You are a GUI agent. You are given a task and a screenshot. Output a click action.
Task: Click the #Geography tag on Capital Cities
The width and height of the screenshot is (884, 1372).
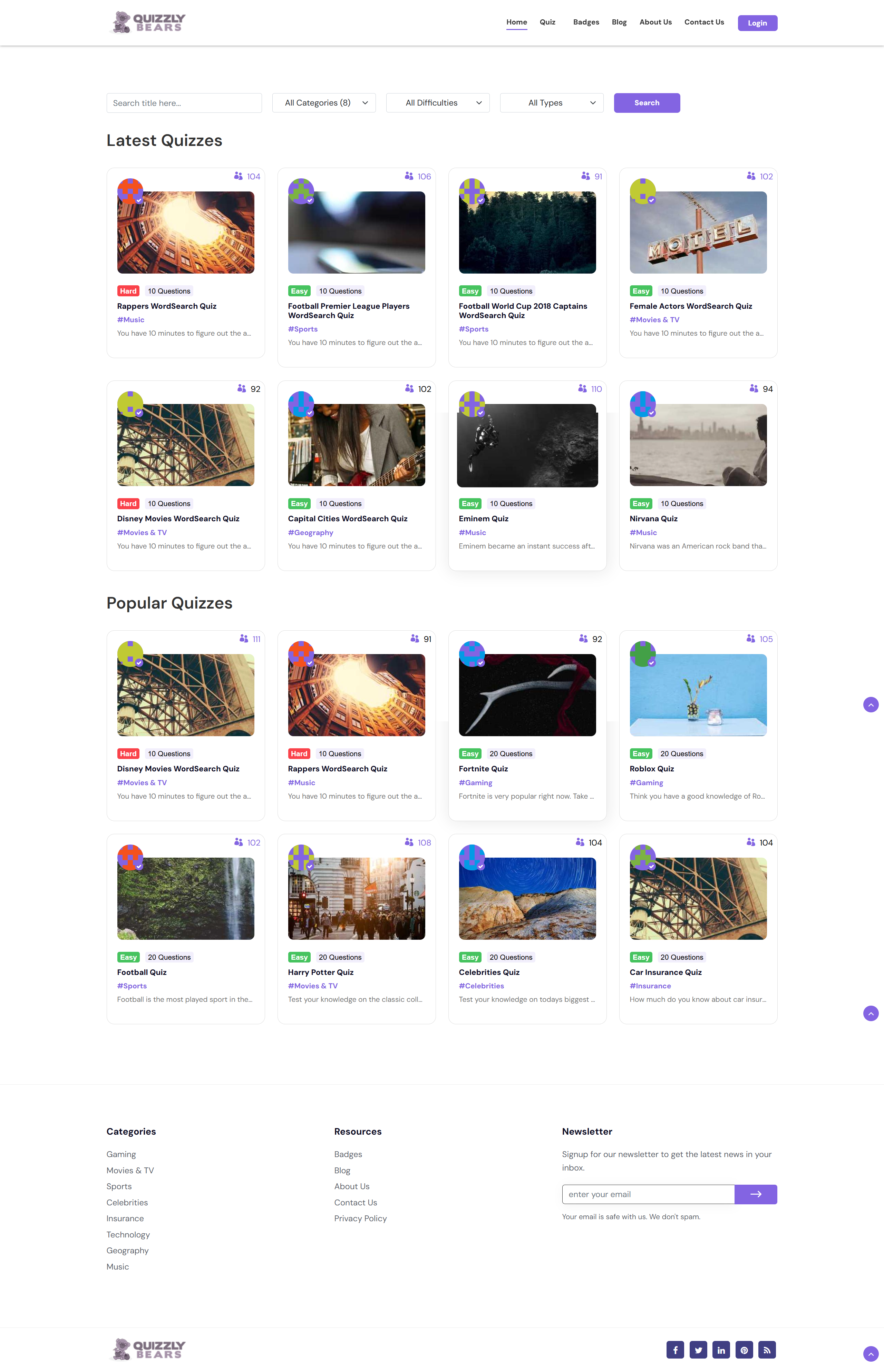310,532
